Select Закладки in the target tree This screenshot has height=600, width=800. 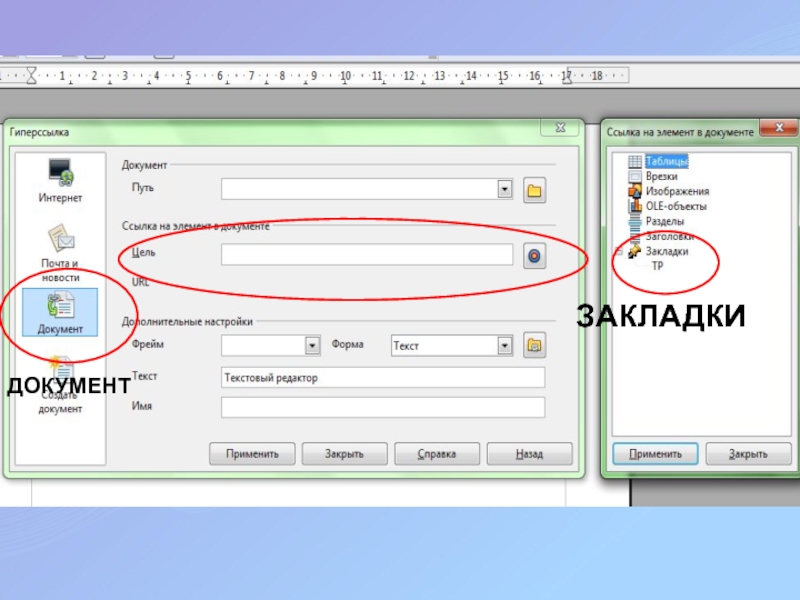click(x=666, y=251)
